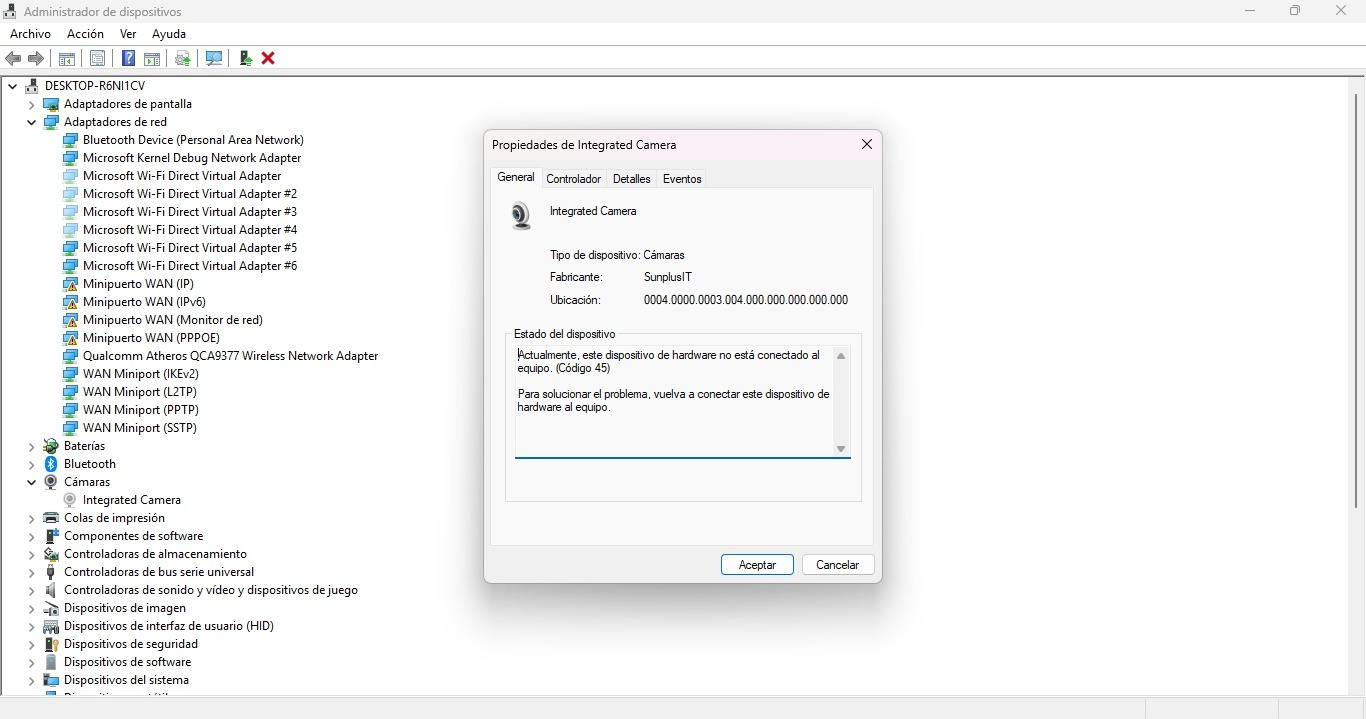Select Integrated Camera in the device tree
The height and width of the screenshot is (719, 1366).
coord(132,500)
